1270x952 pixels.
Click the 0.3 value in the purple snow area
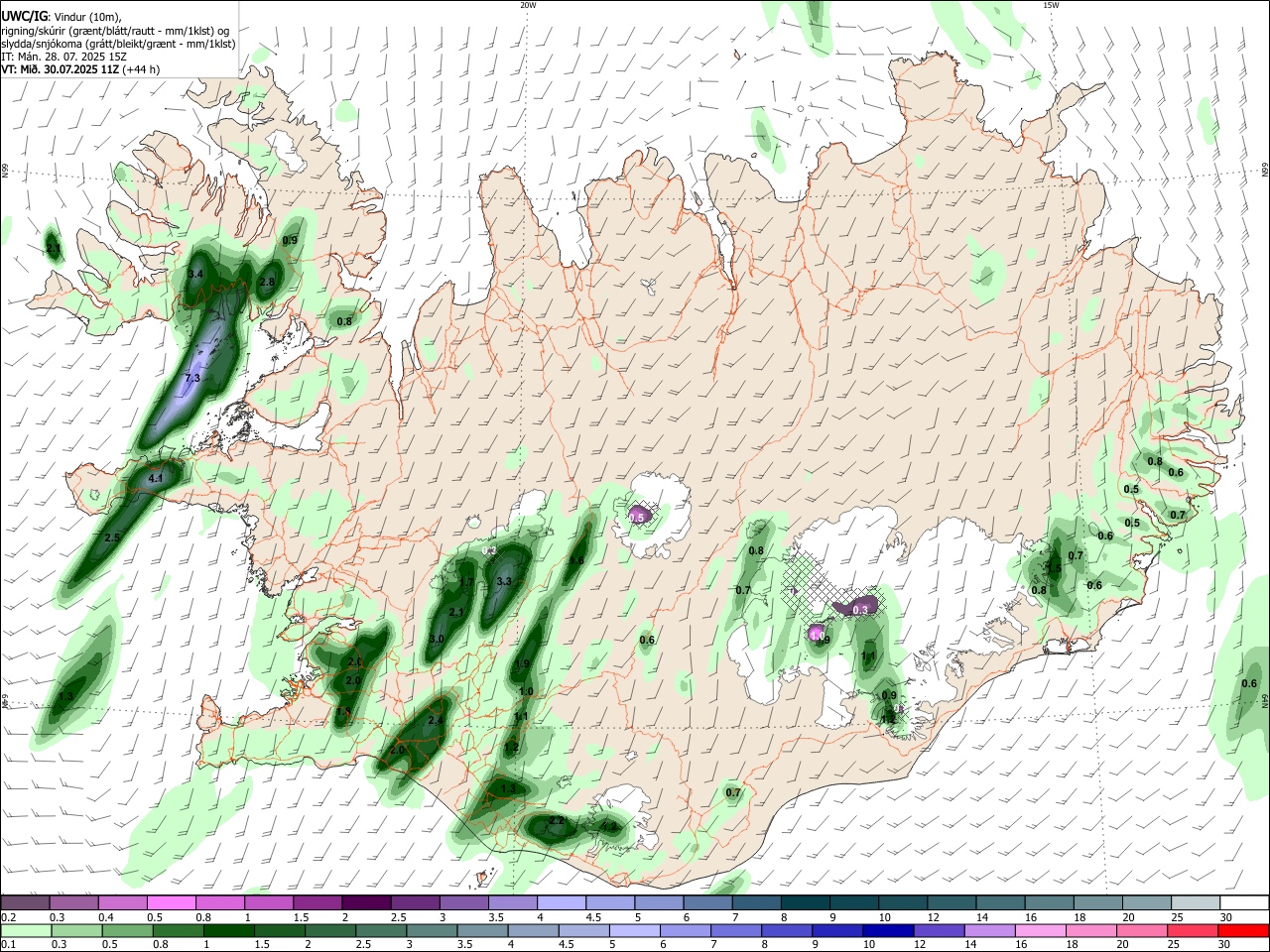click(860, 610)
